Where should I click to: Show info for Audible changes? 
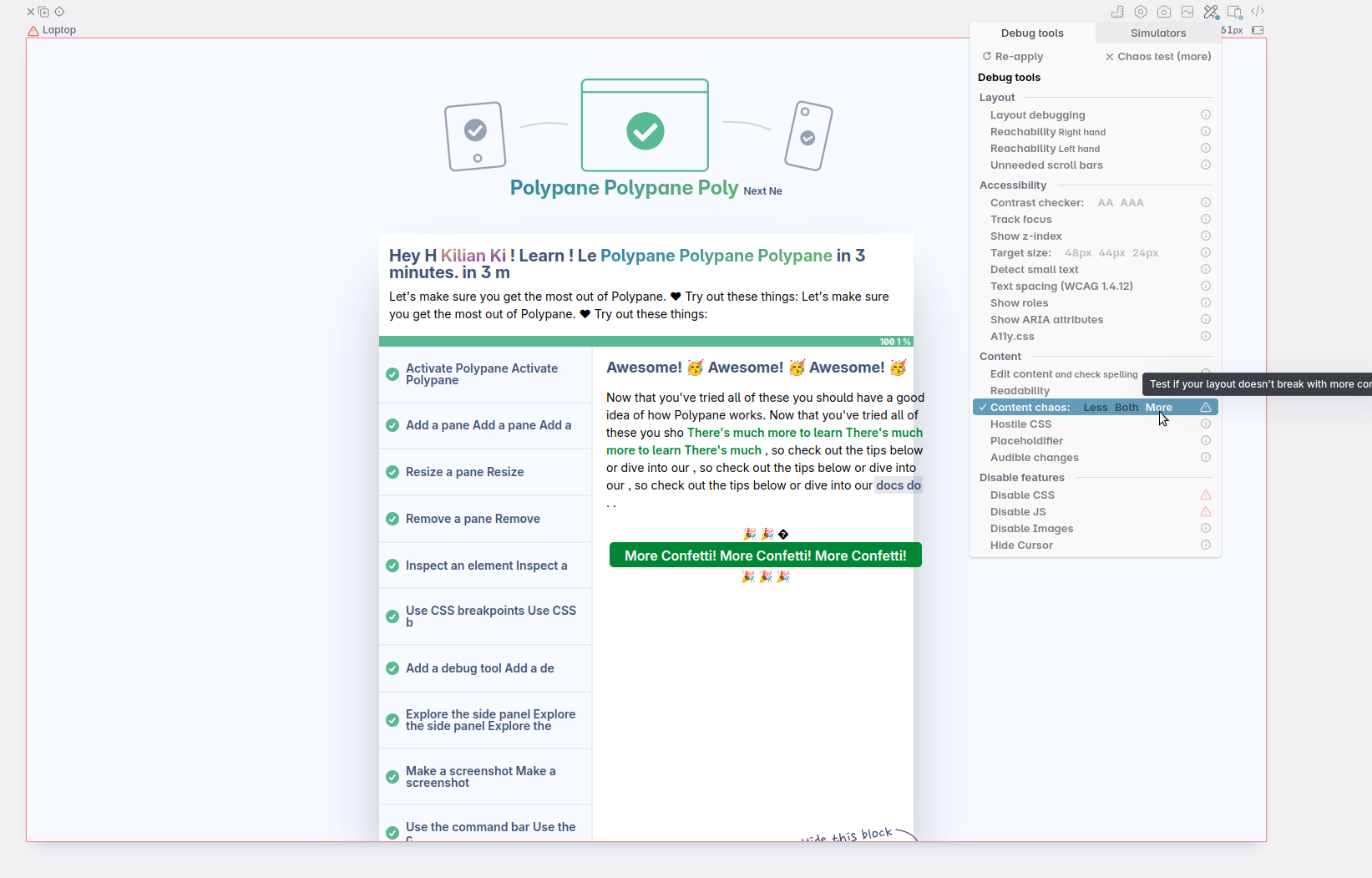[1206, 457]
